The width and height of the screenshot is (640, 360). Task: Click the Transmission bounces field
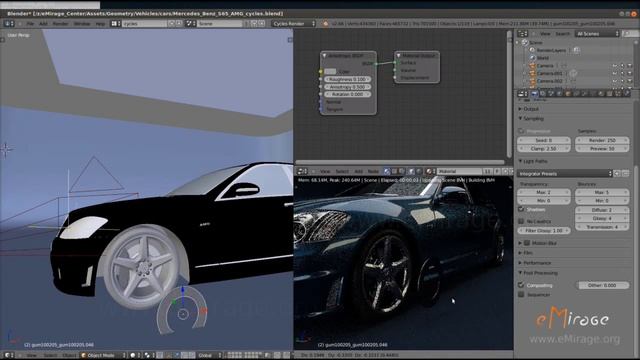[602, 227]
